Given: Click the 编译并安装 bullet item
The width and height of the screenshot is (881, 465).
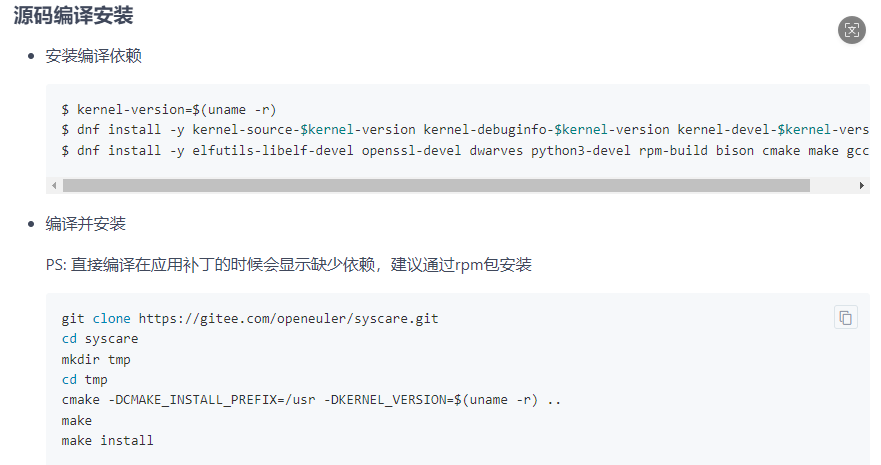Looking at the screenshot, I should [x=85, y=224].
